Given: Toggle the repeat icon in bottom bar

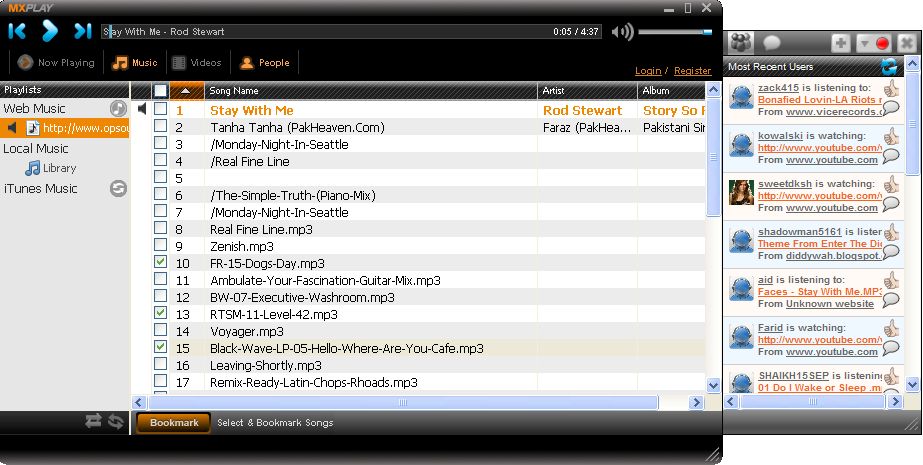Looking at the screenshot, I should pyautogui.click(x=116, y=421).
